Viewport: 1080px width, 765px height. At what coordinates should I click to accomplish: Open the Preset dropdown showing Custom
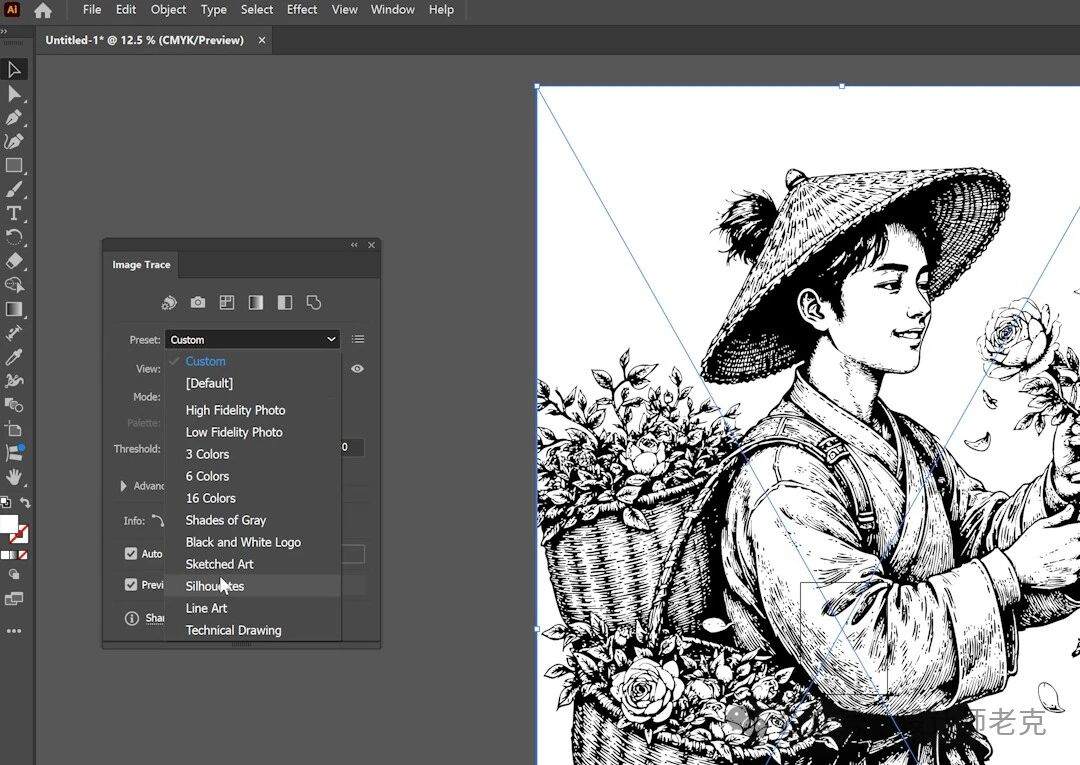pyautogui.click(x=252, y=339)
